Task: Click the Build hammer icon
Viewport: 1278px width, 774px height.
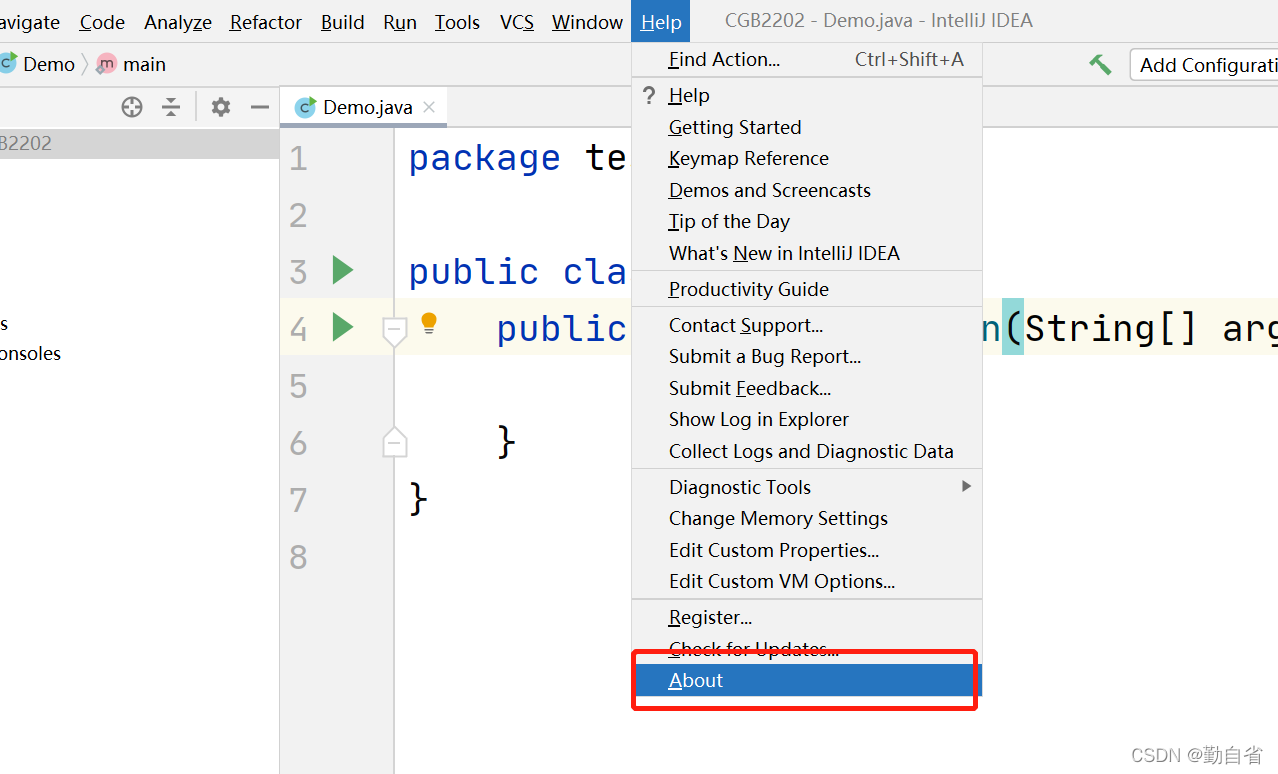Action: [x=1100, y=65]
